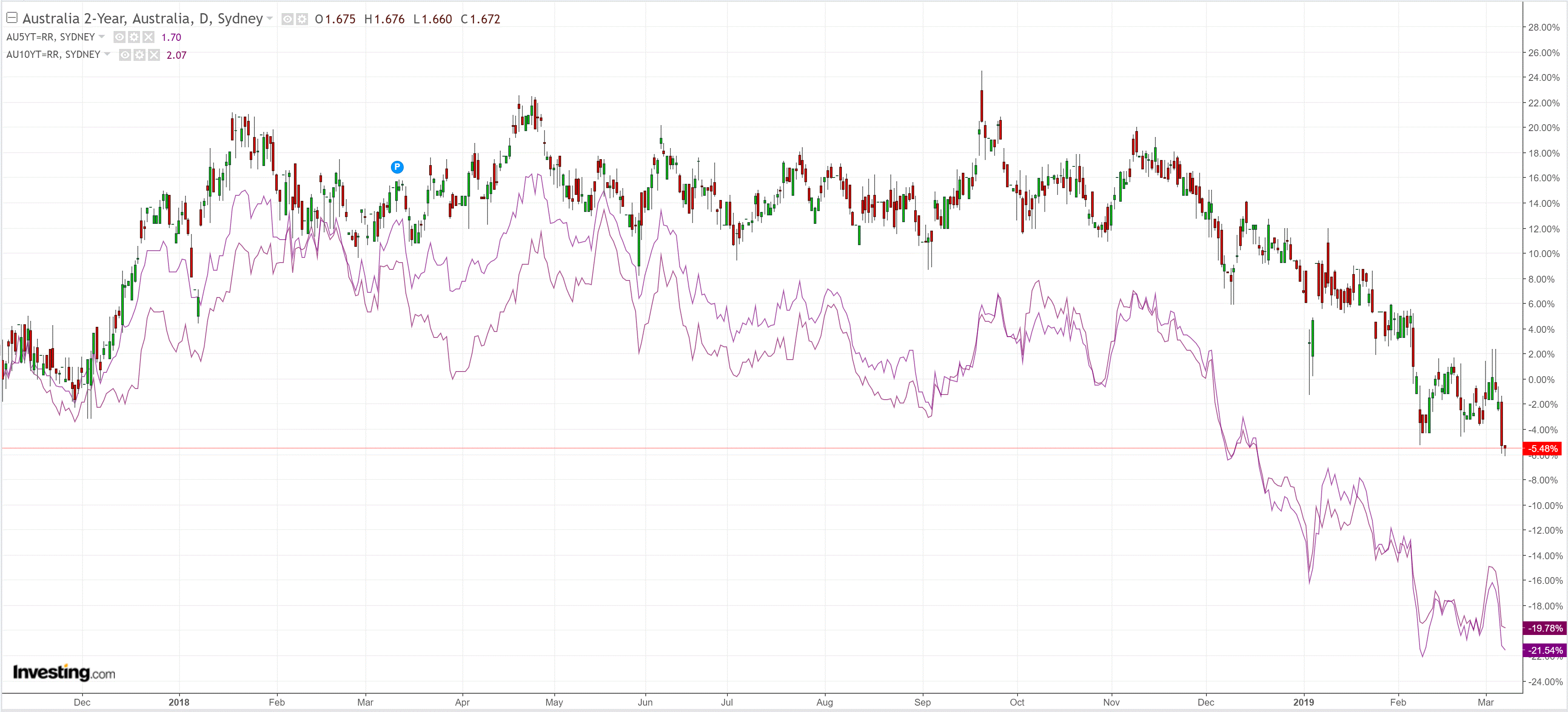
Task: Open Australia 2-Year series dropdown arrow
Action: click(x=270, y=18)
